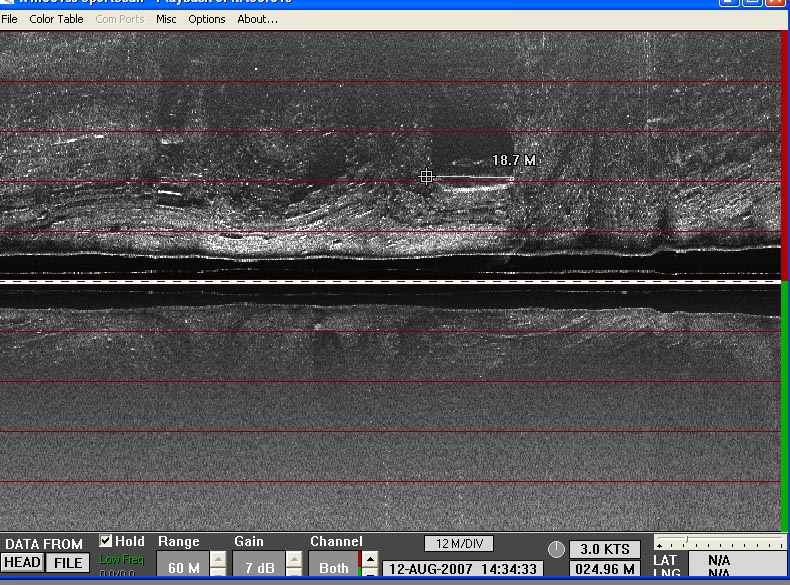Increase Gain with the up arrow

click(294, 561)
